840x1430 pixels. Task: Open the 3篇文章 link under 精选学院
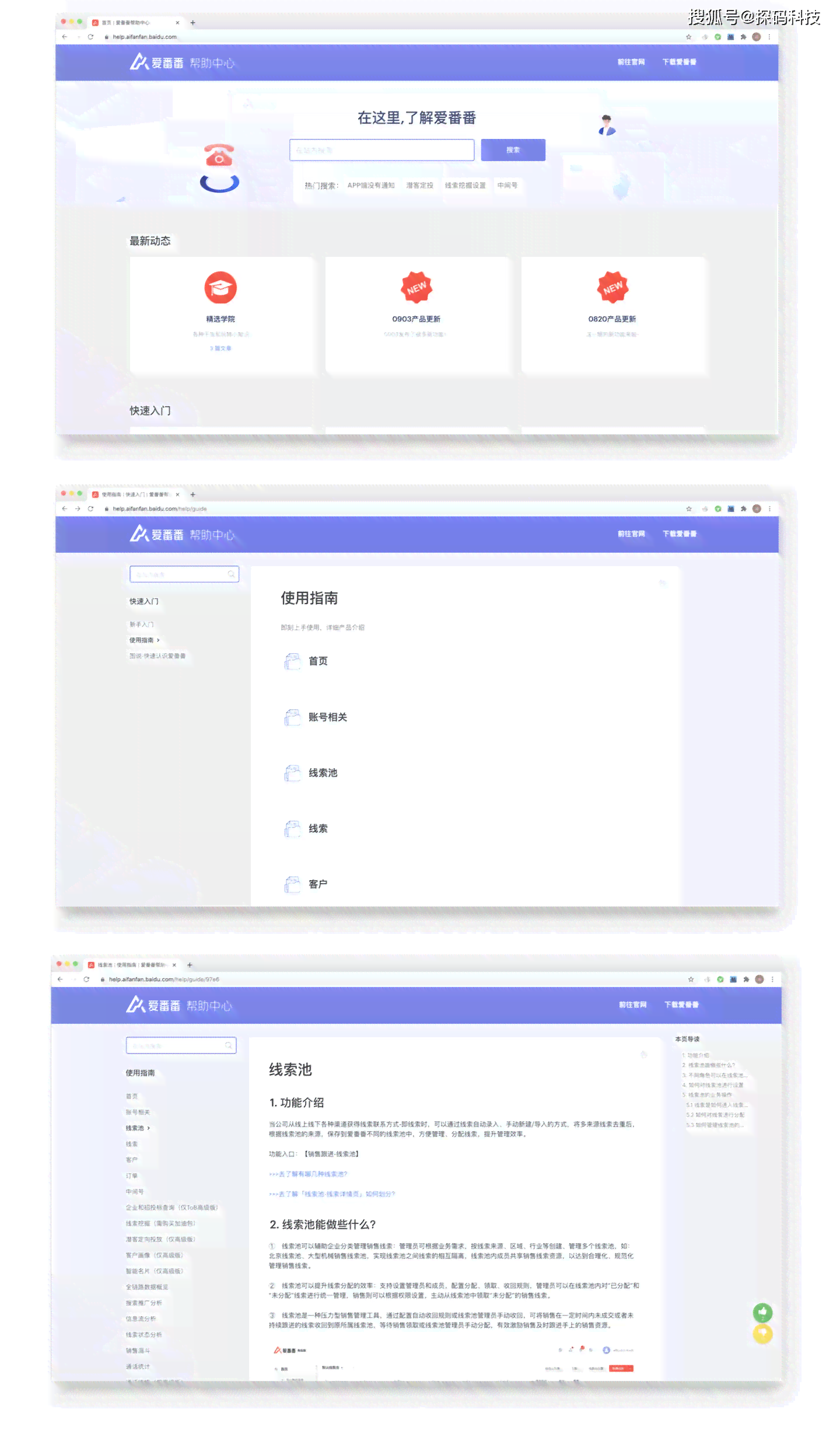220,348
